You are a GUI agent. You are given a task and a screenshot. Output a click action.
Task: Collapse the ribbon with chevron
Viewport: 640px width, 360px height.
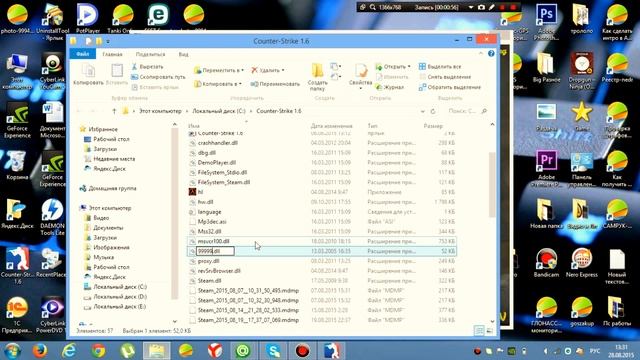[x=481, y=53]
